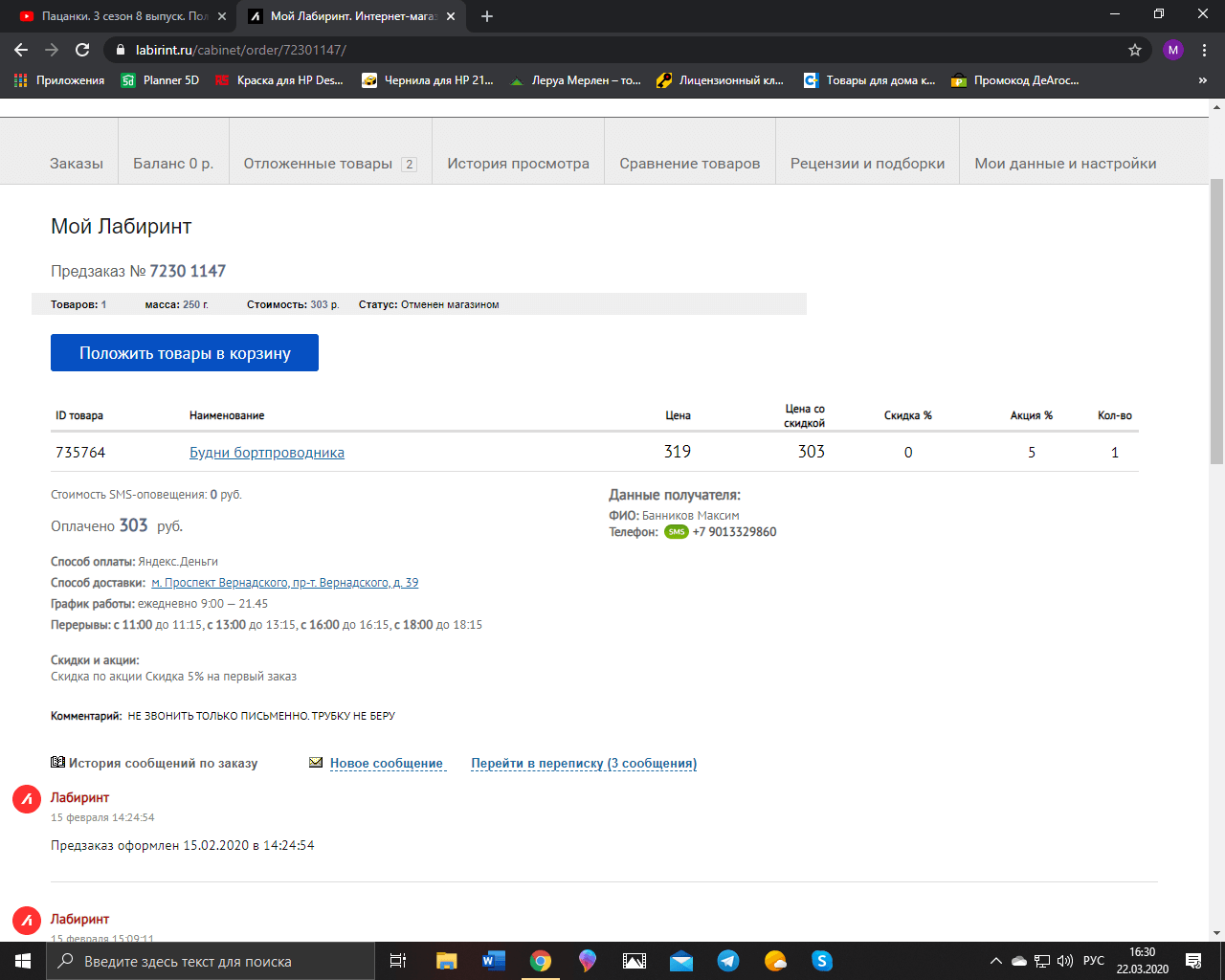
Task: Open a new browser tab
Action: pyautogui.click(x=487, y=16)
